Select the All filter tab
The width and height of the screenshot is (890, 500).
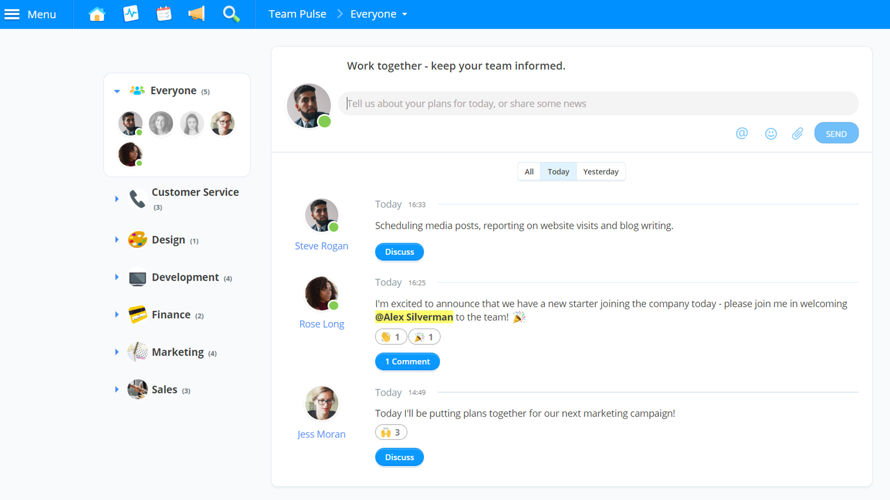tap(529, 172)
